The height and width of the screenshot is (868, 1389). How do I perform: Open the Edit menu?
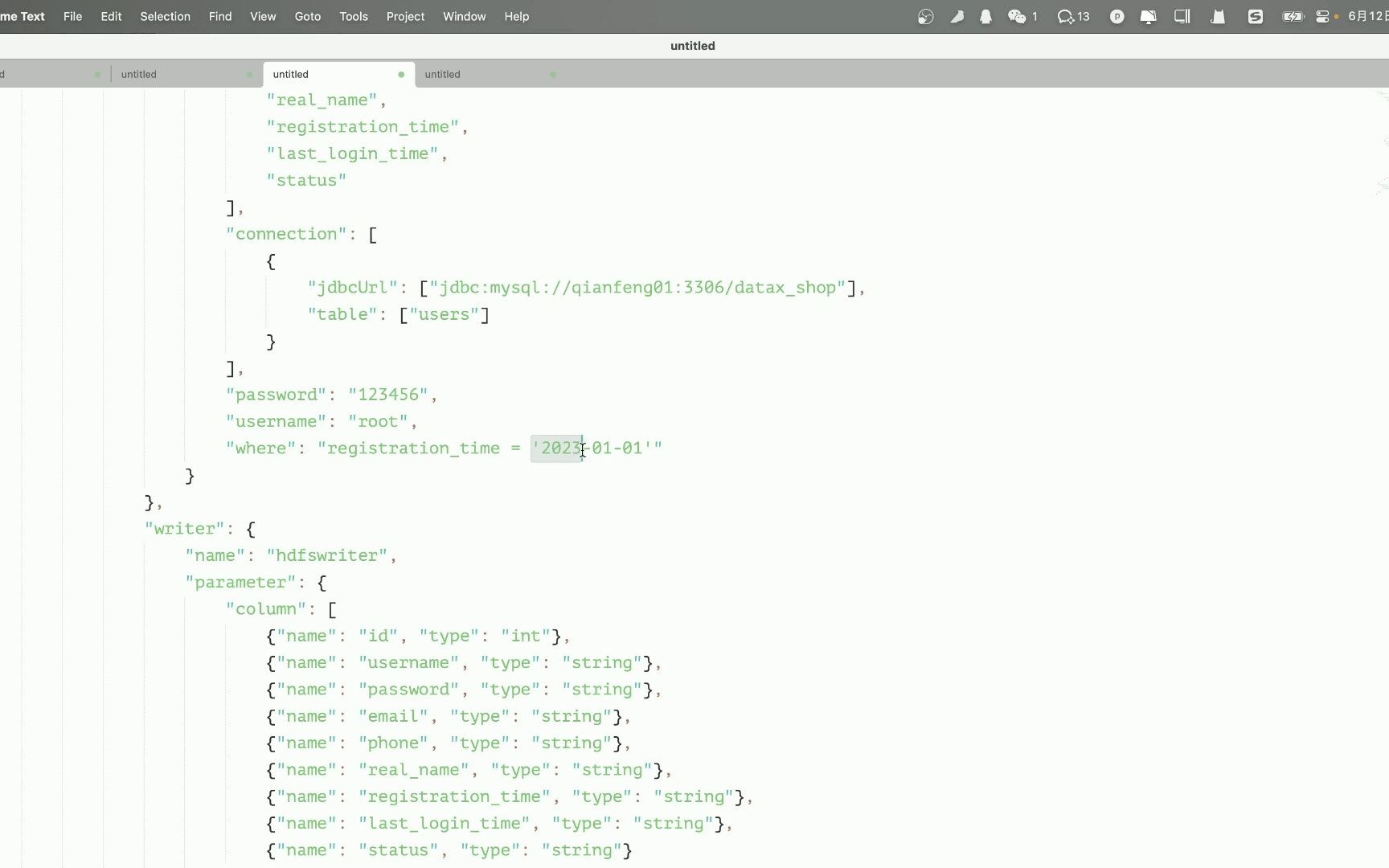click(x=111, y=16)
